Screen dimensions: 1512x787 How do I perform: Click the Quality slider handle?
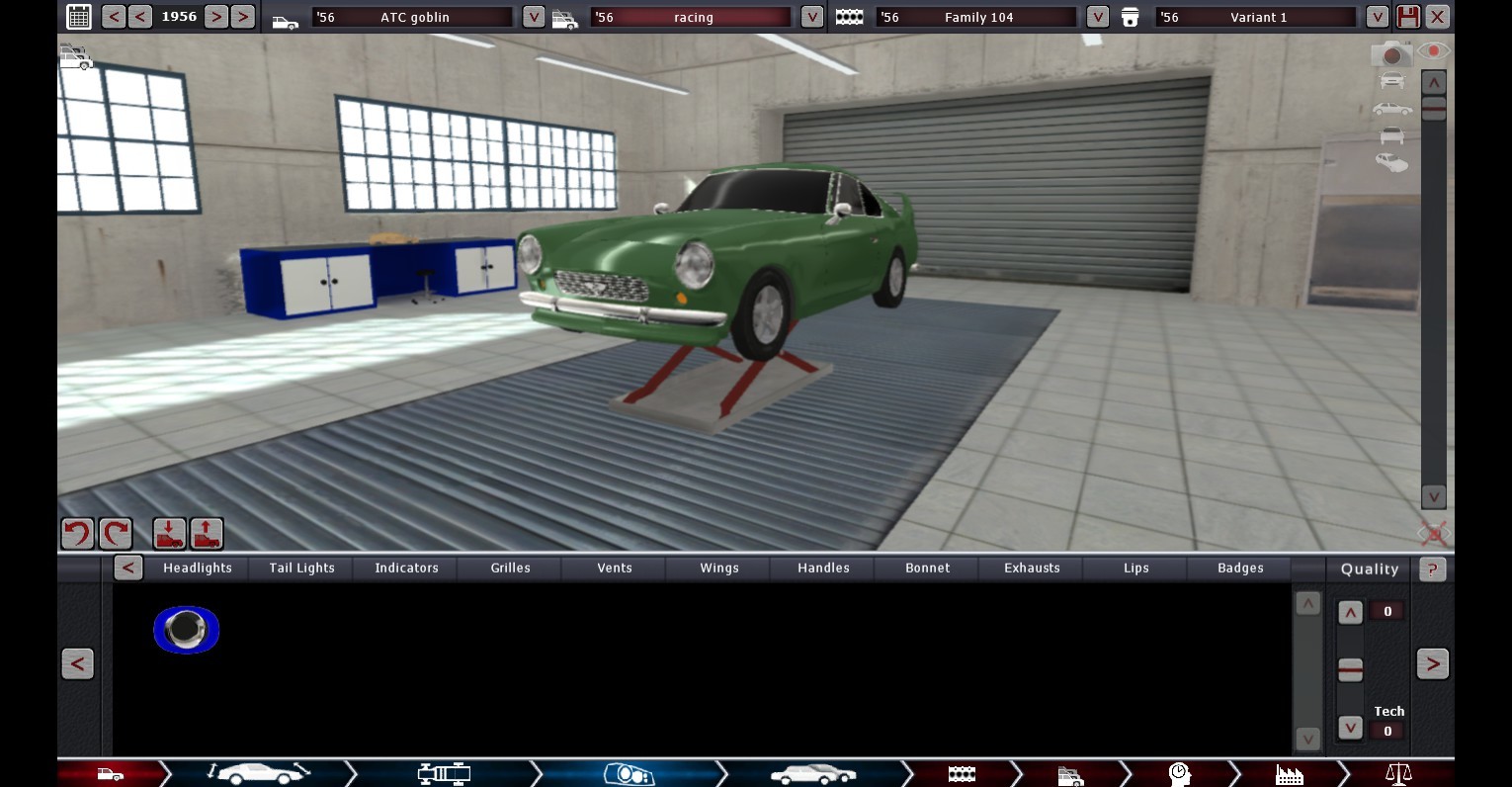coord(1350,669)
